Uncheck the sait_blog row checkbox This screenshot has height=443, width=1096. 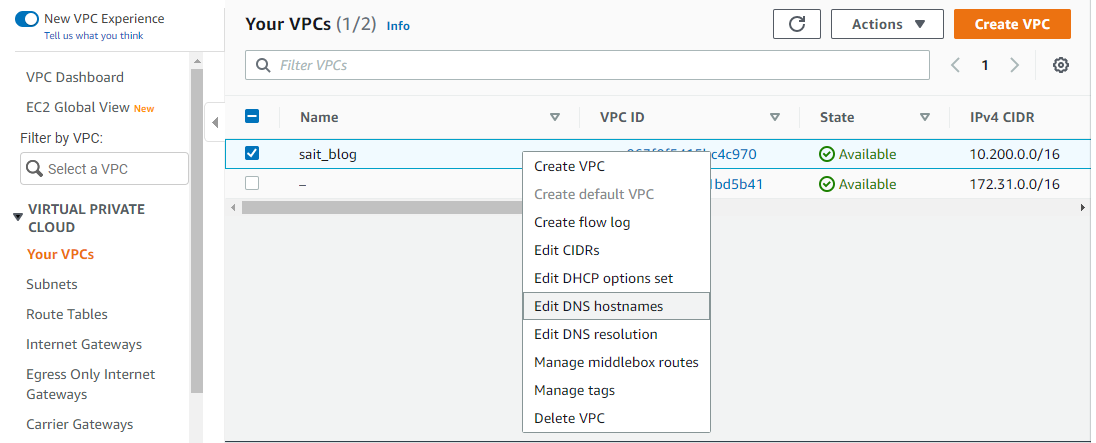pyautogui.click(x=252, y=153)
